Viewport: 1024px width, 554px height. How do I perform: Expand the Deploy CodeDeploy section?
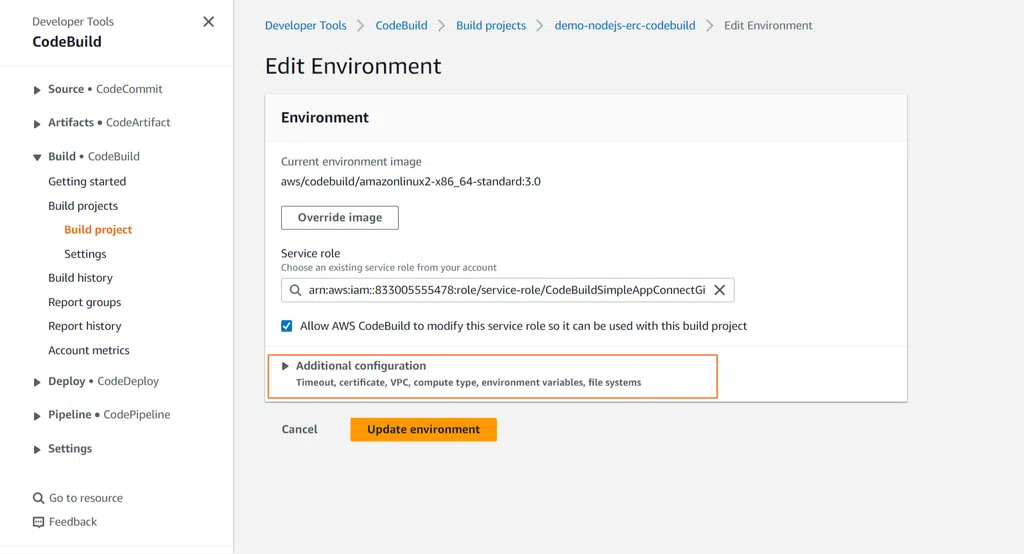pos(37,382)
